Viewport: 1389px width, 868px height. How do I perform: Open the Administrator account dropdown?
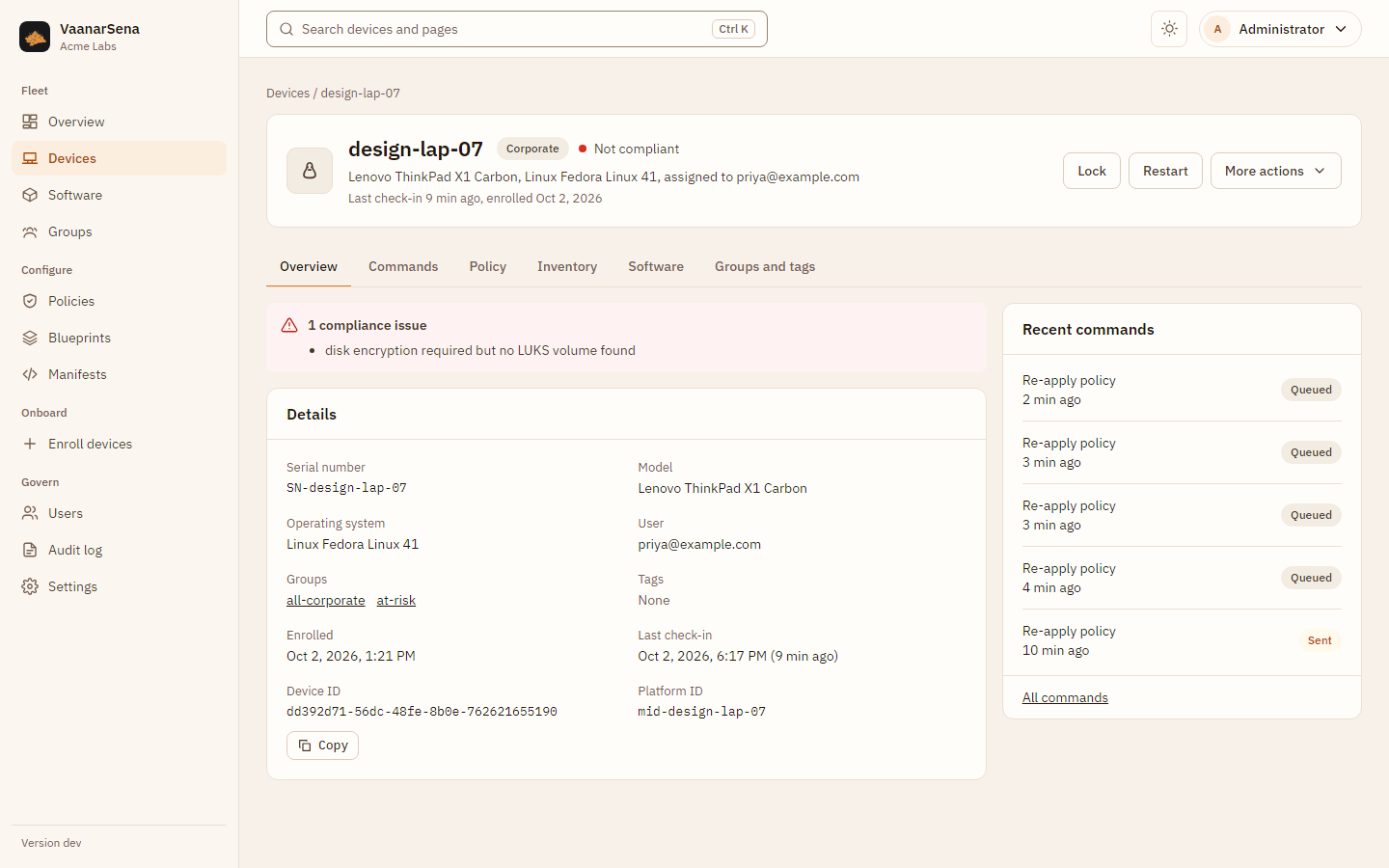[x=1280, y=29]
